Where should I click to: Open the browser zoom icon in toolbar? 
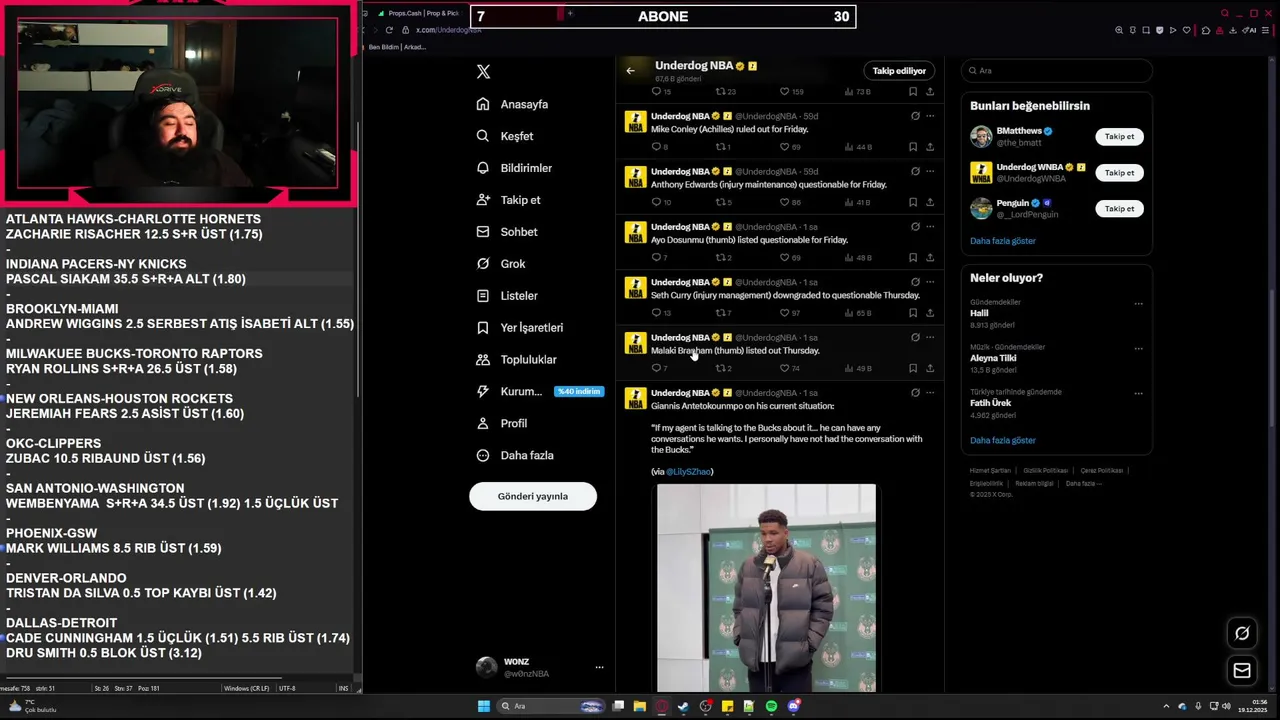(1118, 30)
